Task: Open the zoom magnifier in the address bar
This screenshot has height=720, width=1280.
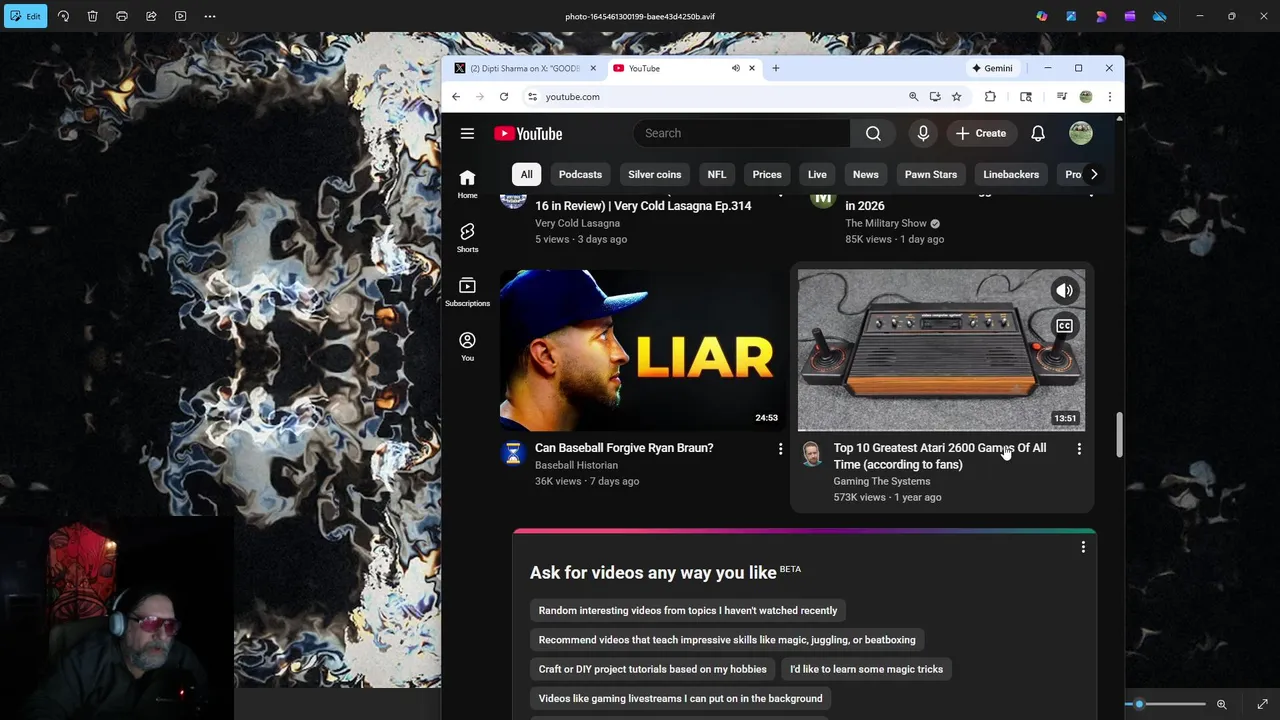Action: pos(913,97)
